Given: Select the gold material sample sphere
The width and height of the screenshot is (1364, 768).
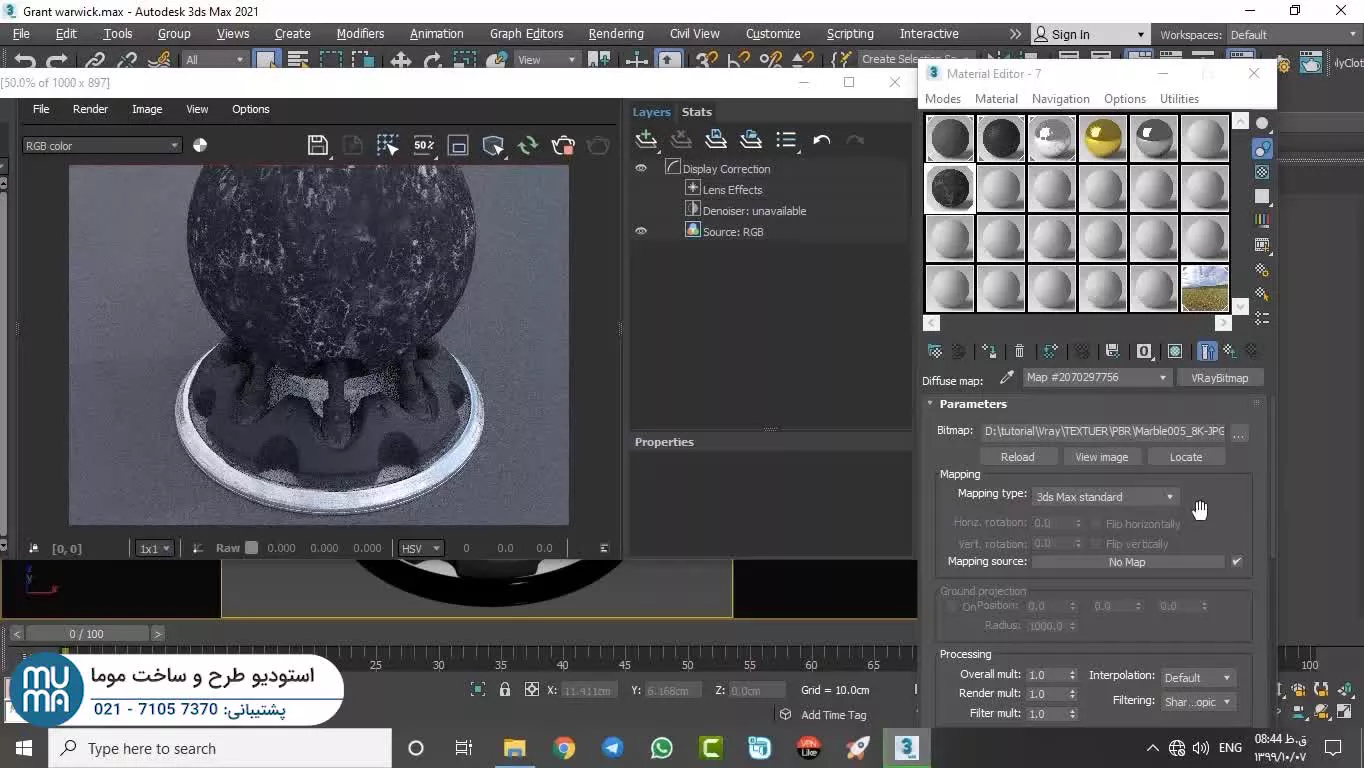Looking at the screenshot, I should click(x=1103, y=138).
